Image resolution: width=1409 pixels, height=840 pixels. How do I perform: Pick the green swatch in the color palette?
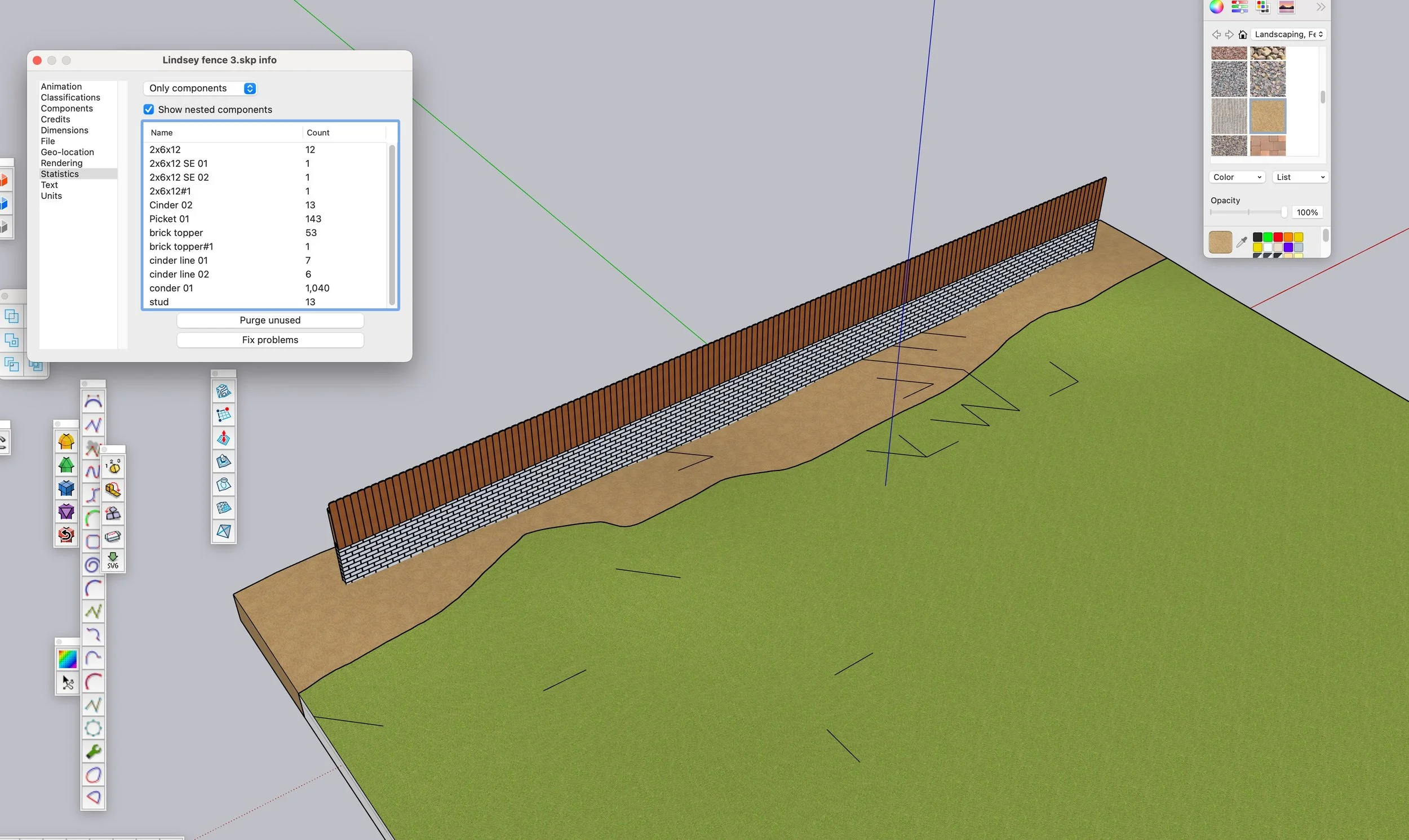pyautogui.click(x=1268, y=237)
